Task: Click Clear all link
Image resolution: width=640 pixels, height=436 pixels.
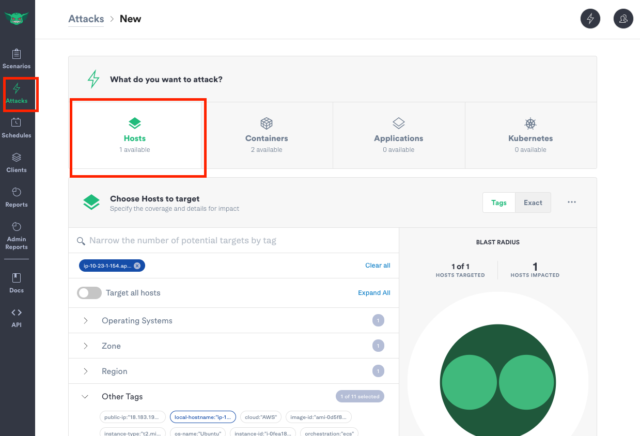Action: point(378,265)
